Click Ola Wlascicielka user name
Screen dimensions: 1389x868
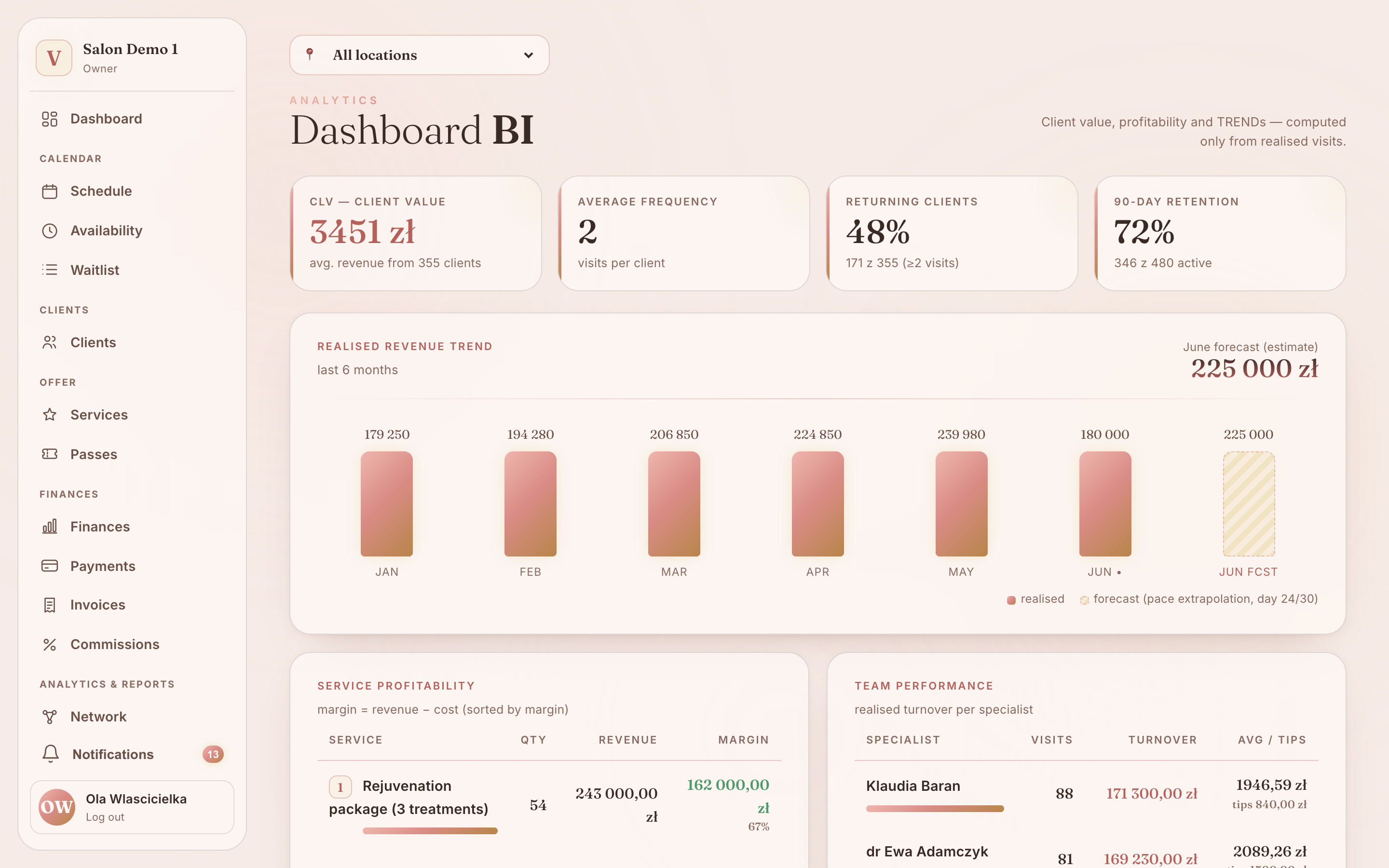coord(136,799)
